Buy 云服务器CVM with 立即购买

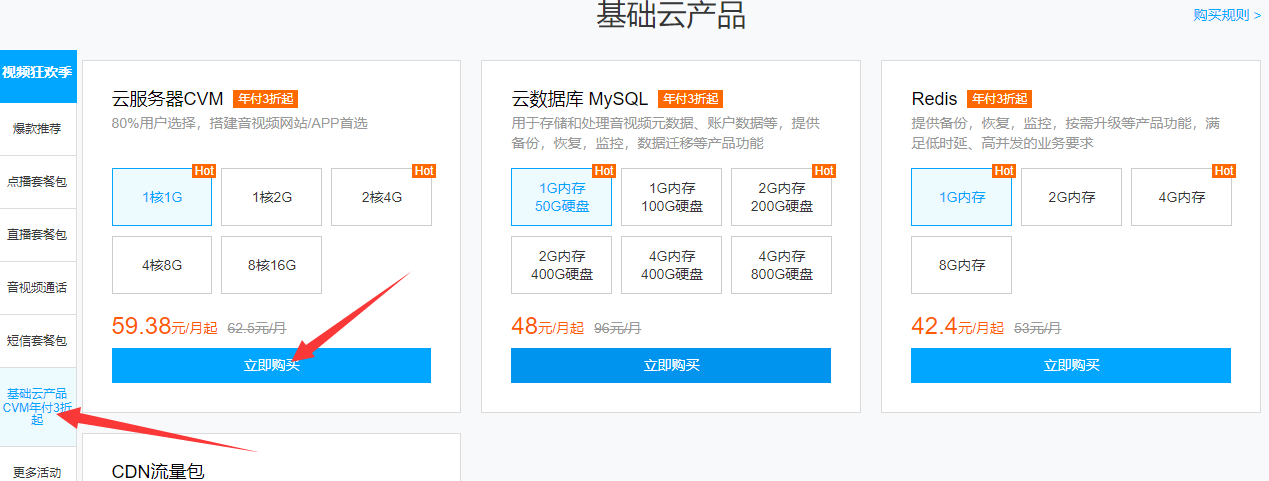271,365
